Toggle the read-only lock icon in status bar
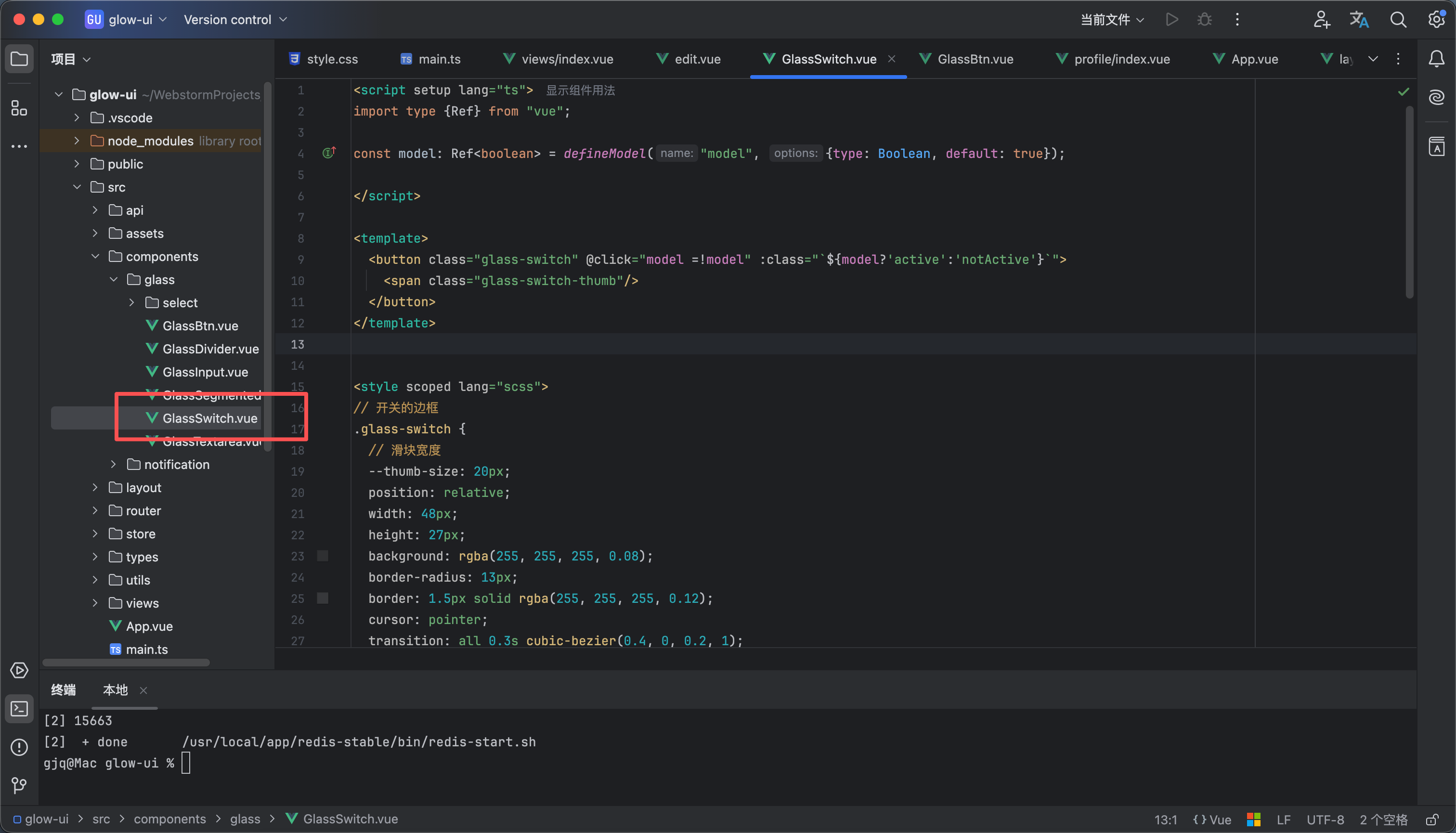This screenshot has height=833, width=1456. click(1432, 819)
